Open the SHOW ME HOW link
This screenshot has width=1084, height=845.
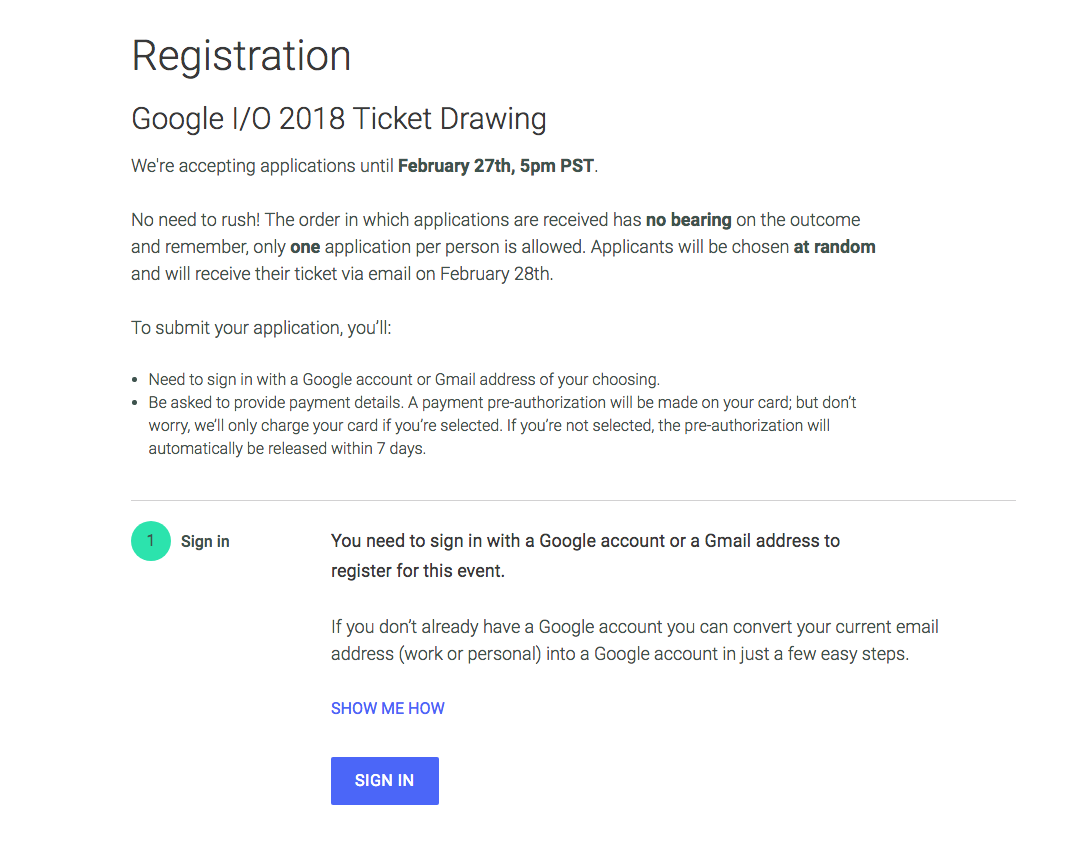coord(387,708)
